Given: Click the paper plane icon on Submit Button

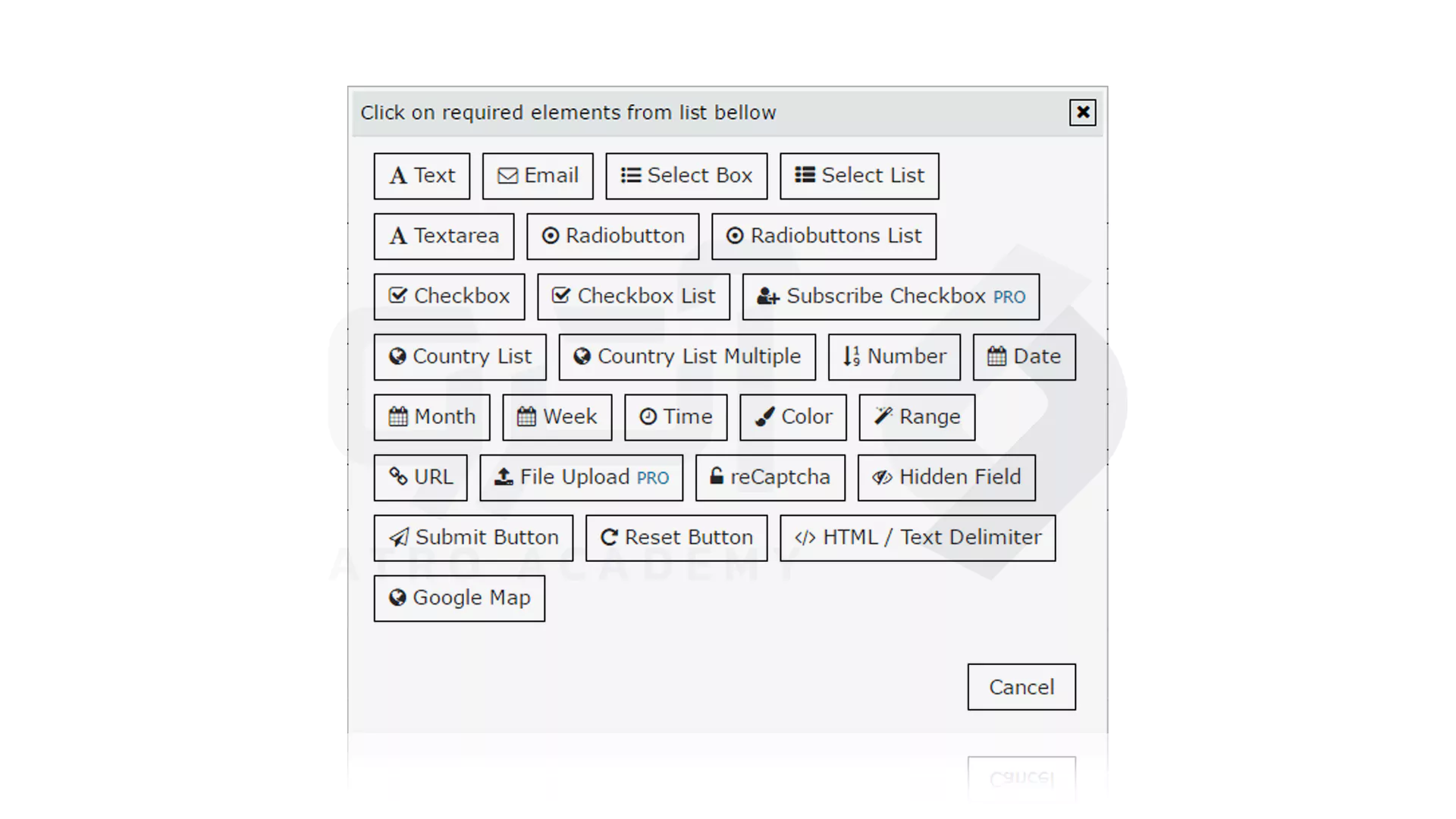Looking at the screenshot, I should (399, 538).
